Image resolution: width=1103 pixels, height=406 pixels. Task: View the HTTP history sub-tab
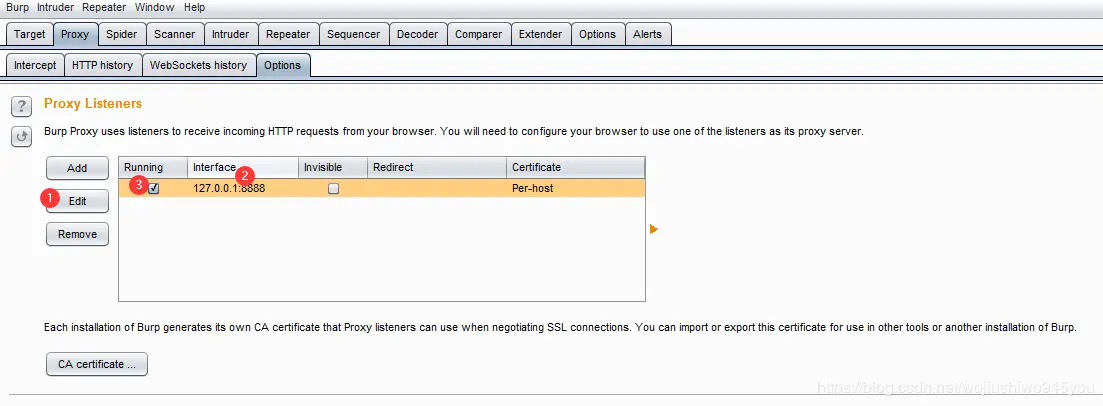click(103, 65)
